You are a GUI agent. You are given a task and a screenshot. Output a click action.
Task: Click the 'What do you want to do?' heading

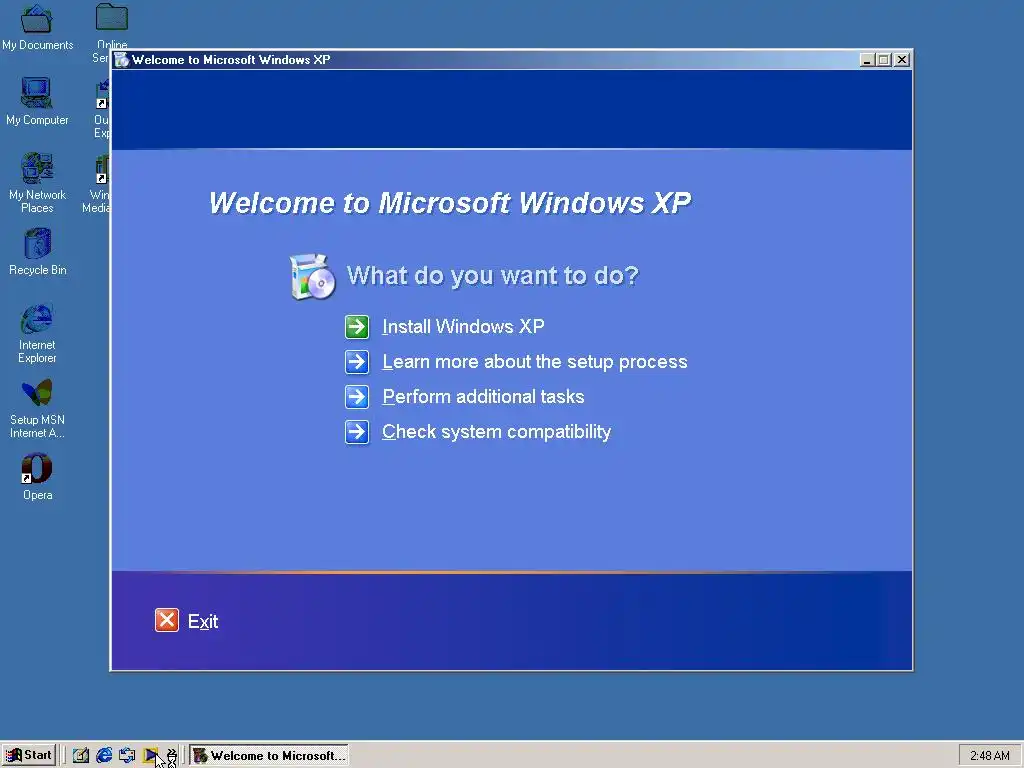(492, 276)
